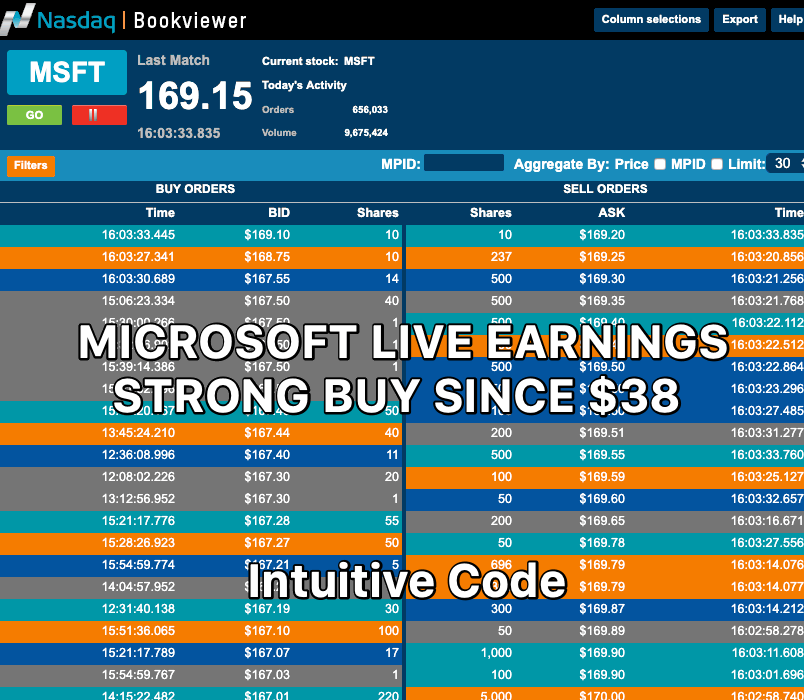The height and width of the screenshot is (700, 804).
Task: Click buy time 15:54:59.774
Action: click(138, 565)
